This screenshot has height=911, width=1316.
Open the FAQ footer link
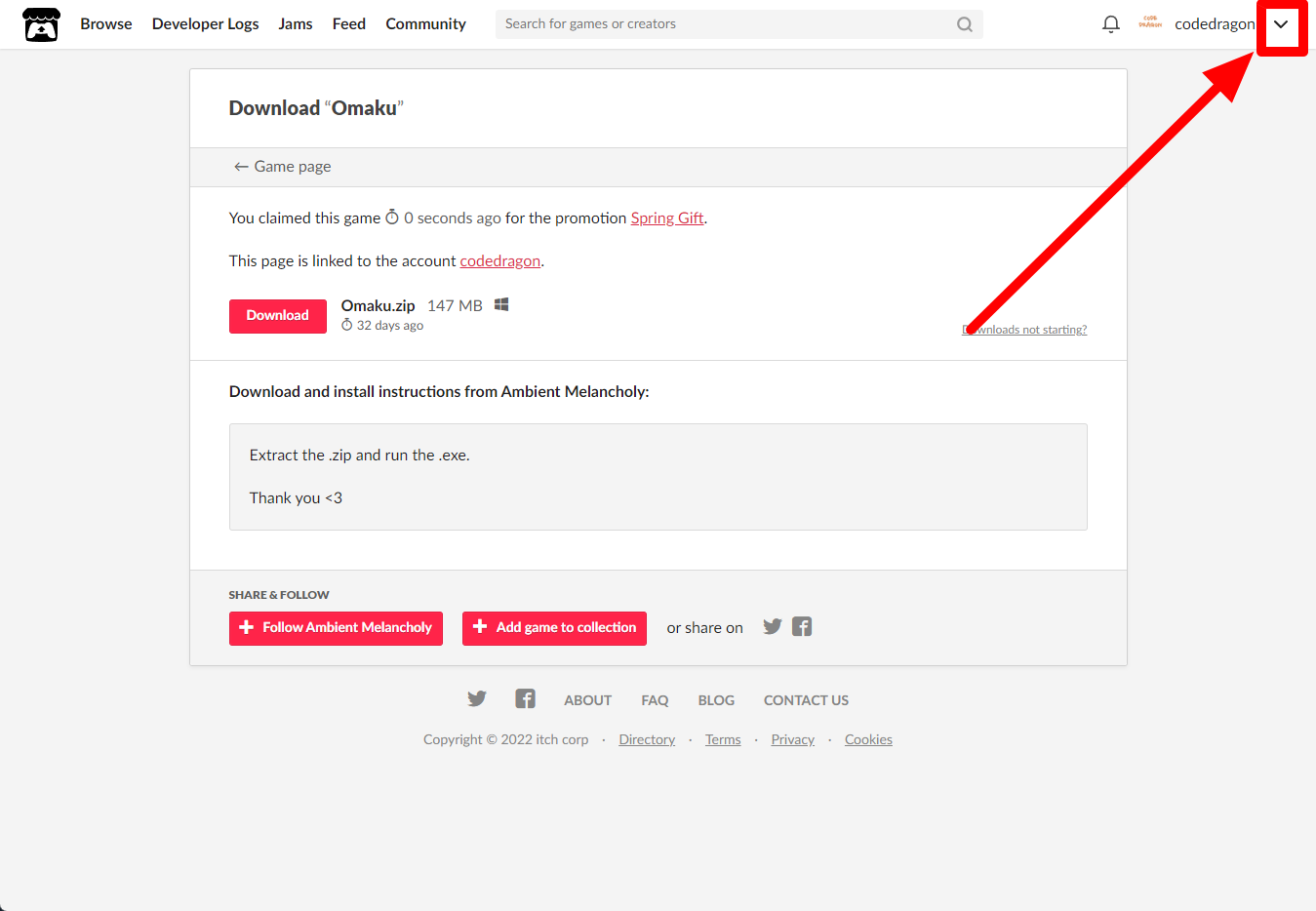point(655,700)
